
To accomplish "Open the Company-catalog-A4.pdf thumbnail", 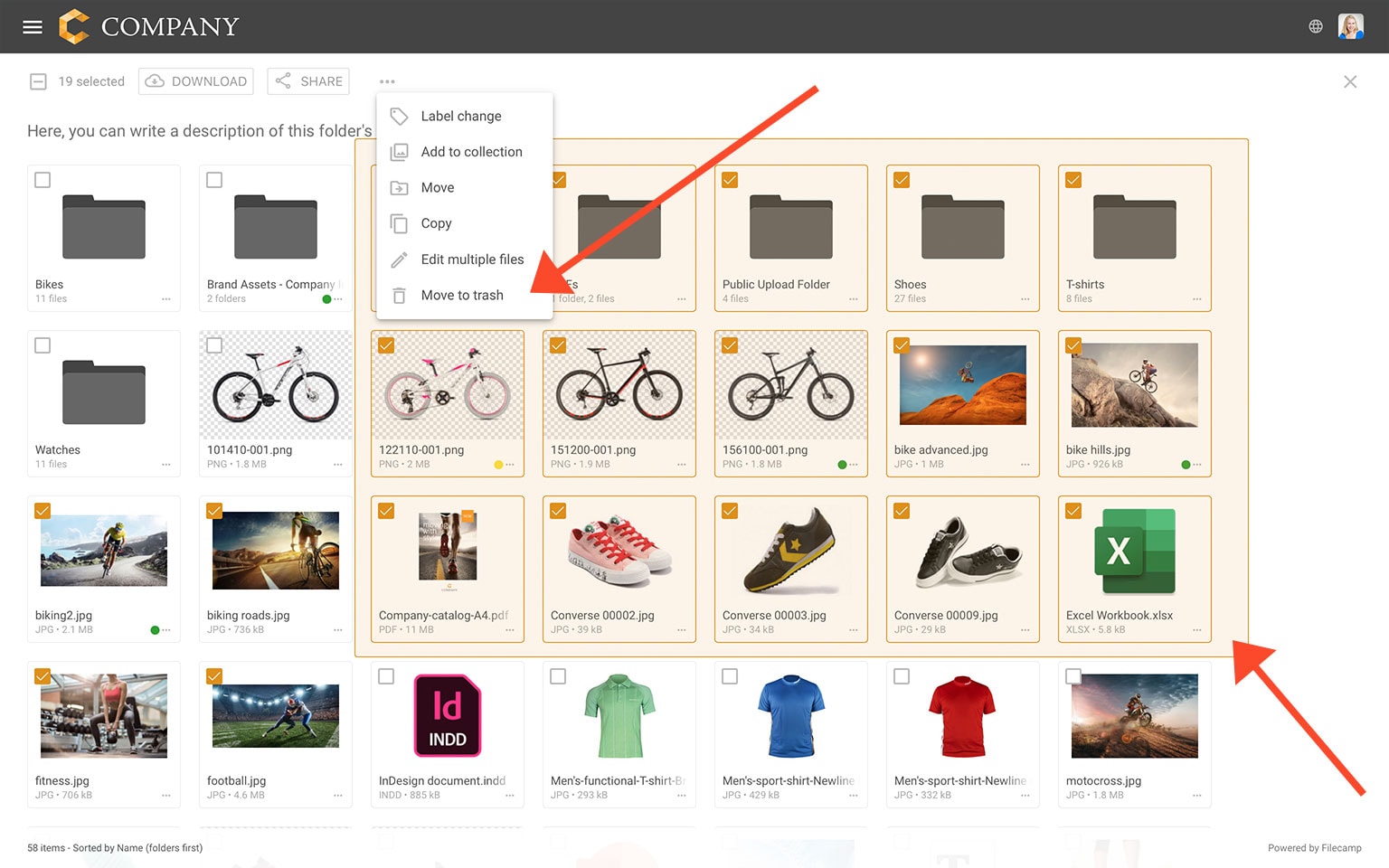I will 448,551.
